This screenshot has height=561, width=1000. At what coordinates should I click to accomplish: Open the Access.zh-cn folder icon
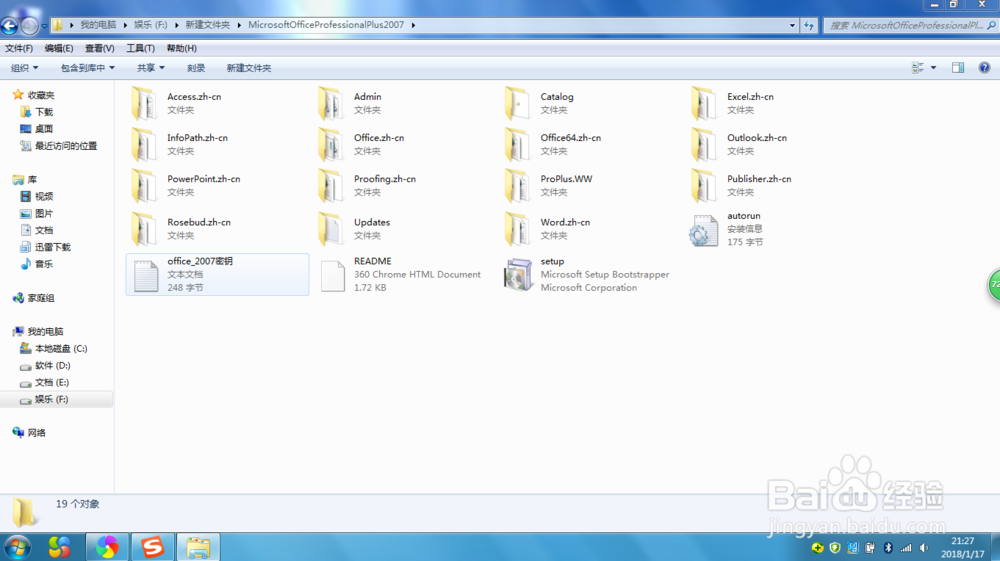pyautogui.click(x=144, y=103)
